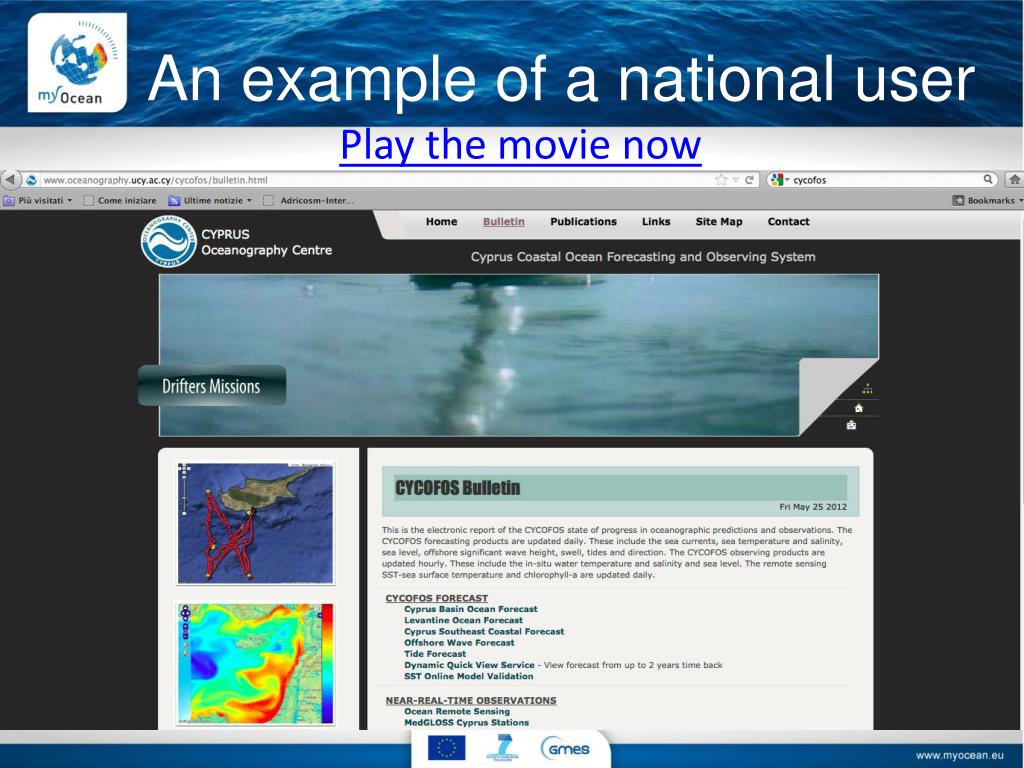Open the 'Play the movie now' link
The image size is (1024, 768).
(520, 145)
